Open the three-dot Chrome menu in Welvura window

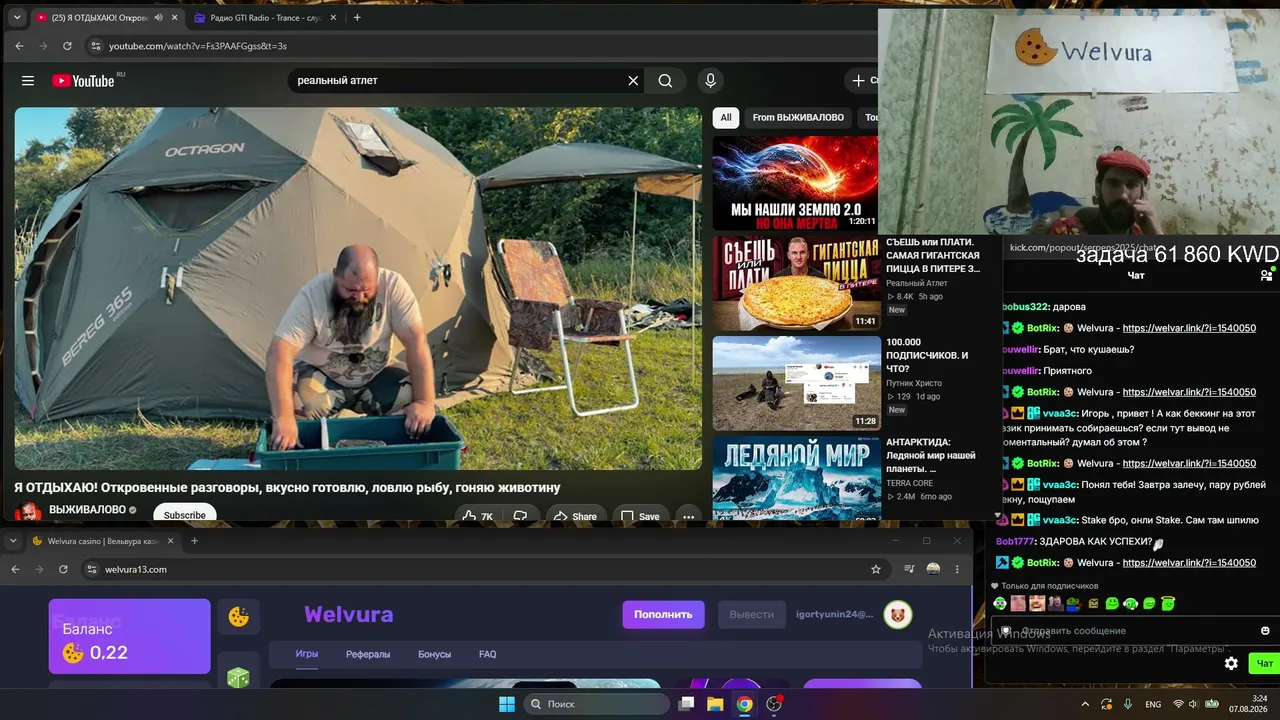click(957, 569)
